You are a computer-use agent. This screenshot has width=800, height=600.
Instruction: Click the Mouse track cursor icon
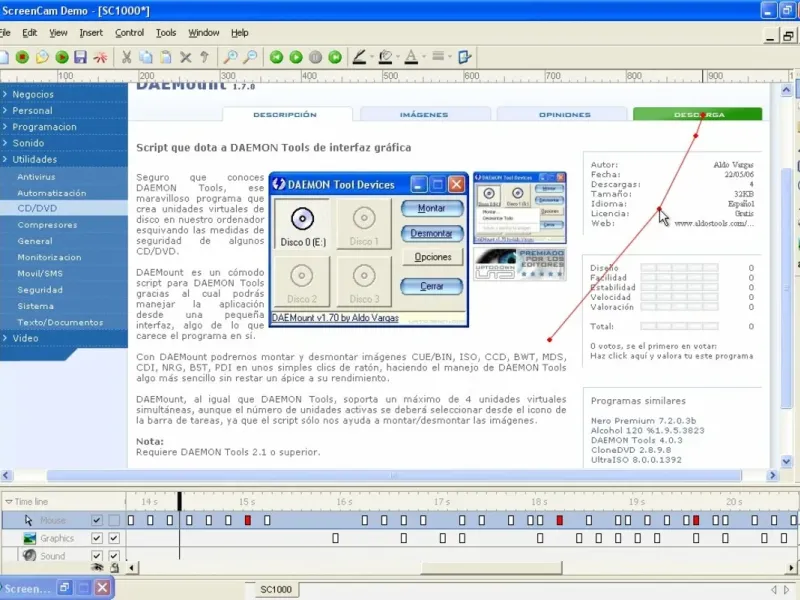[29, 520]
